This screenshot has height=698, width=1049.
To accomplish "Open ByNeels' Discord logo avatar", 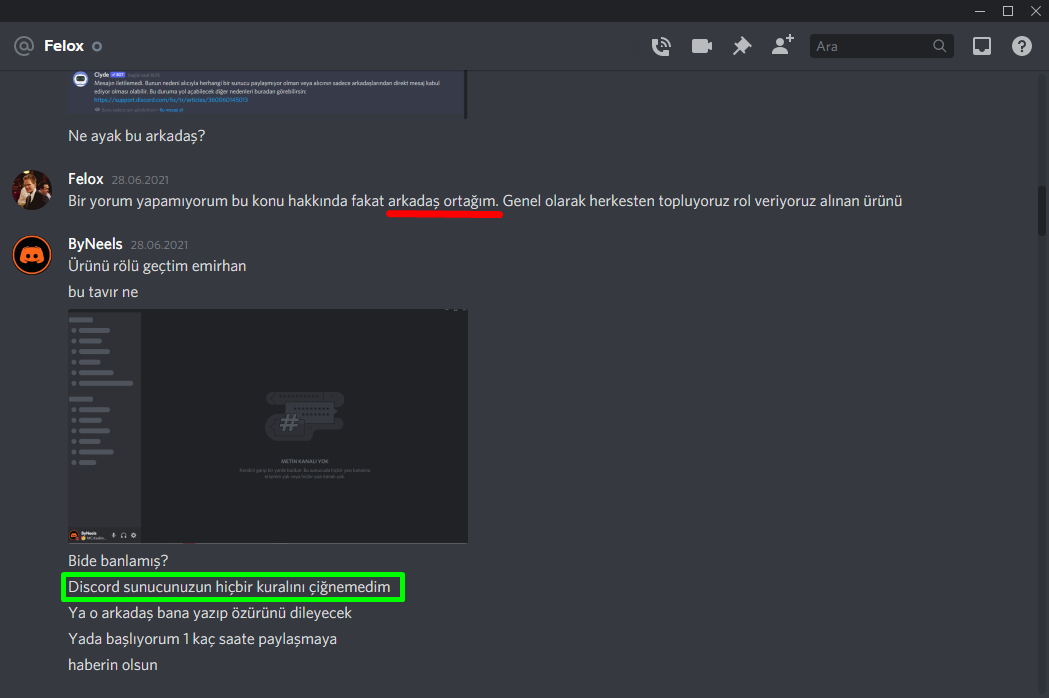I will click(x=31, y=255).
